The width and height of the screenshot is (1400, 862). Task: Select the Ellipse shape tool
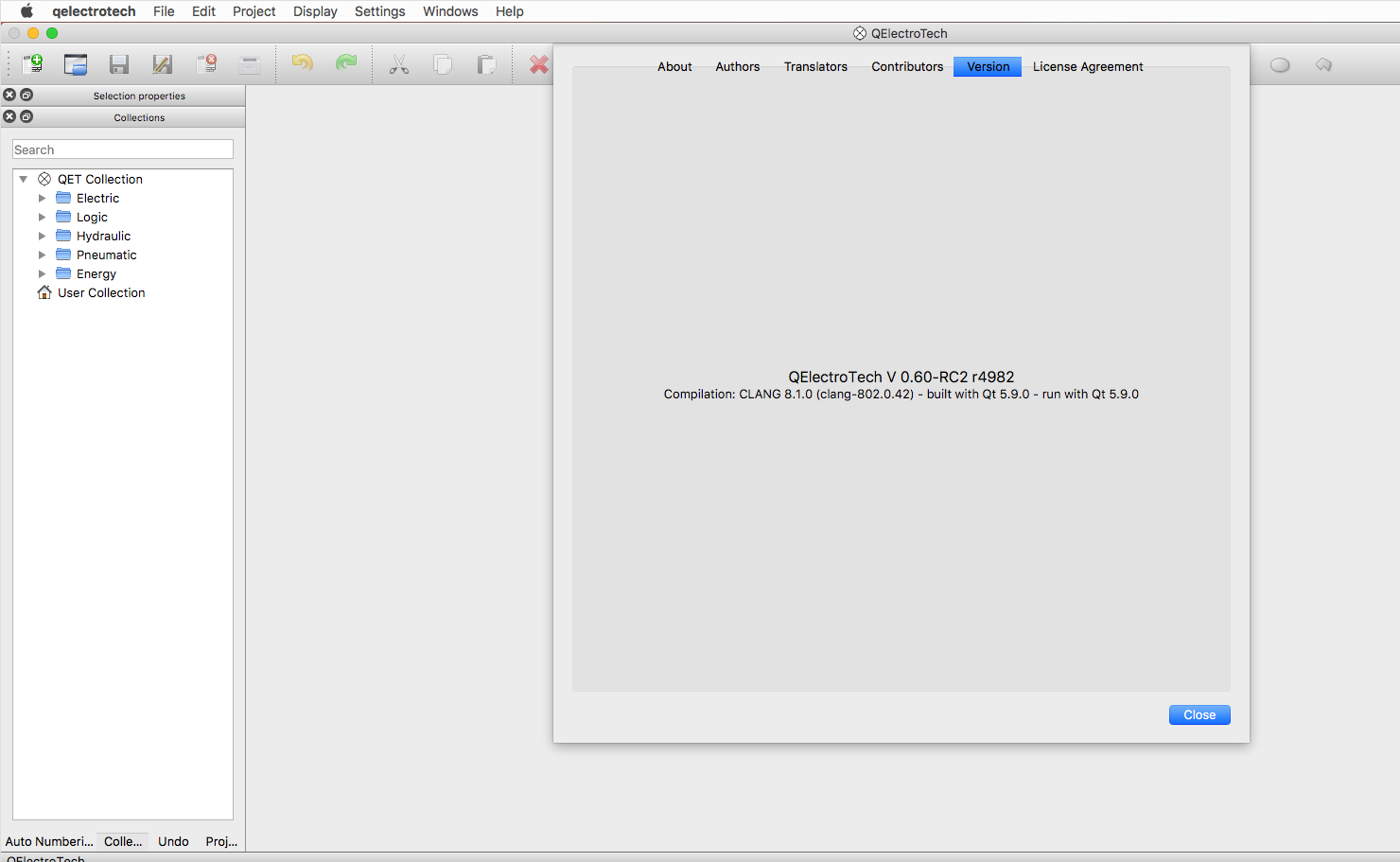coord(1280,65)
